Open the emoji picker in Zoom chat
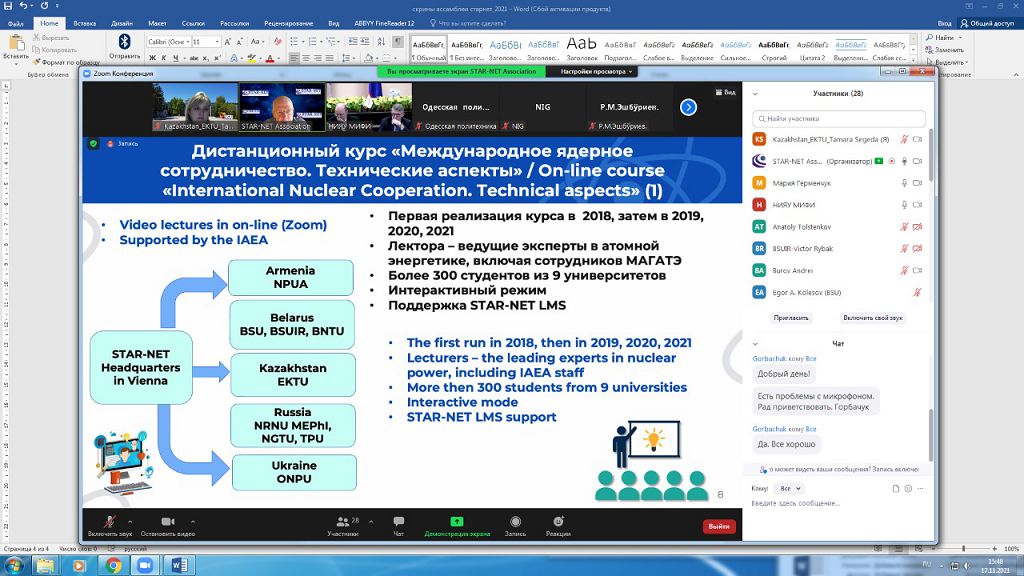Screen dimensions: 1024x576 [908, 488]
